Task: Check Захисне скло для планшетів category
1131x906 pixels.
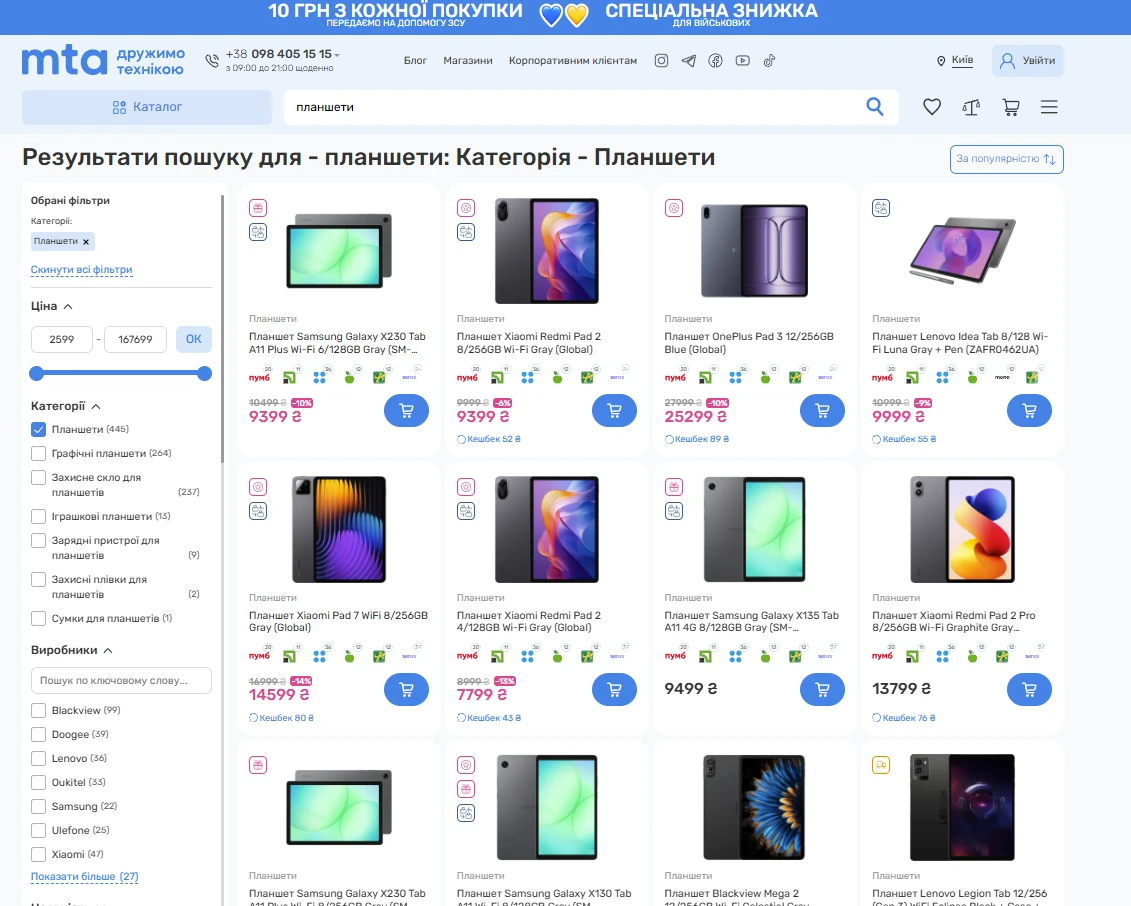Action: coord(38,478)
